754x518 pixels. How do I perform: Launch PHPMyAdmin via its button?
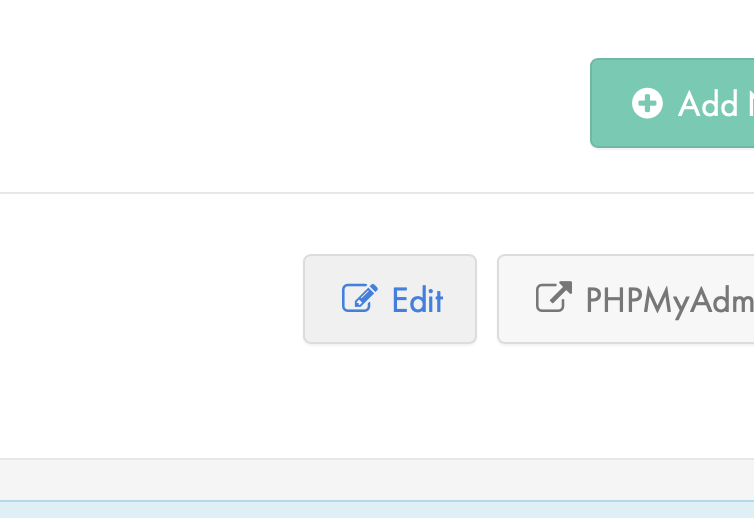click(626, 299)
